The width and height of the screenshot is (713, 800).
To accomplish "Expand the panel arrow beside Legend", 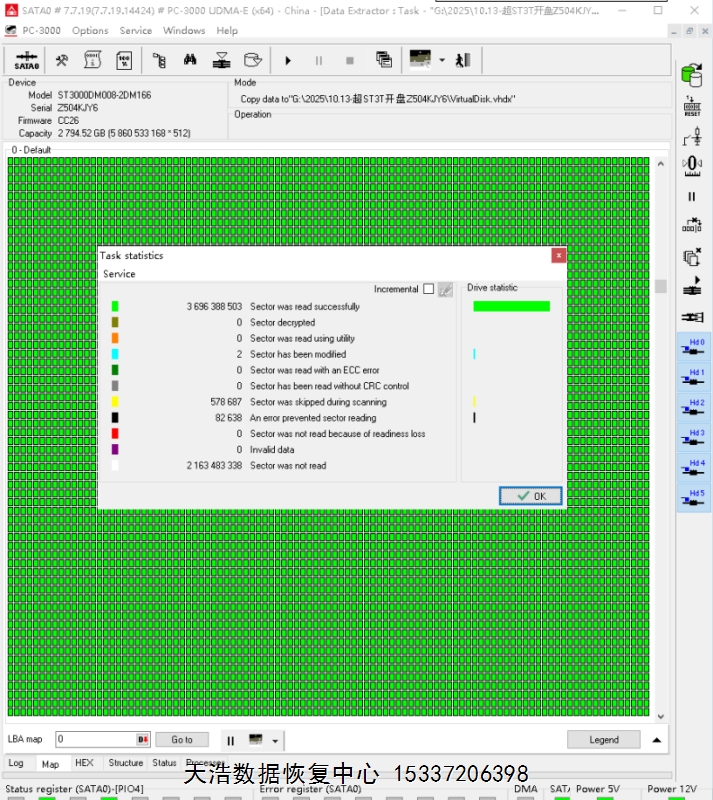I will pyautogui.click(x=657, y=740).
